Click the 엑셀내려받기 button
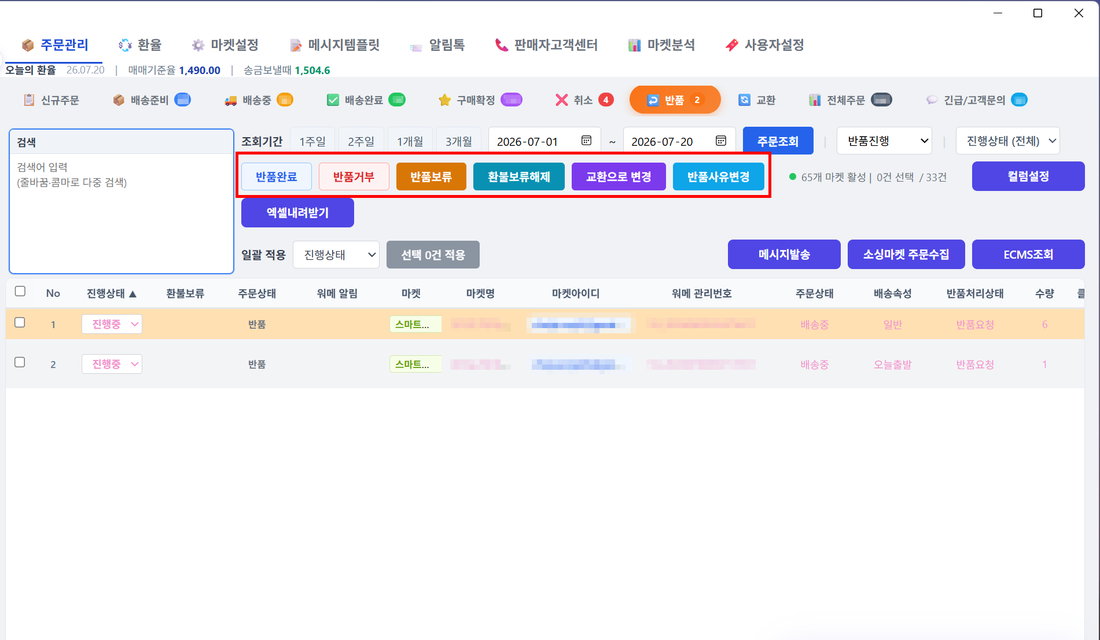 tap(297, 213)
